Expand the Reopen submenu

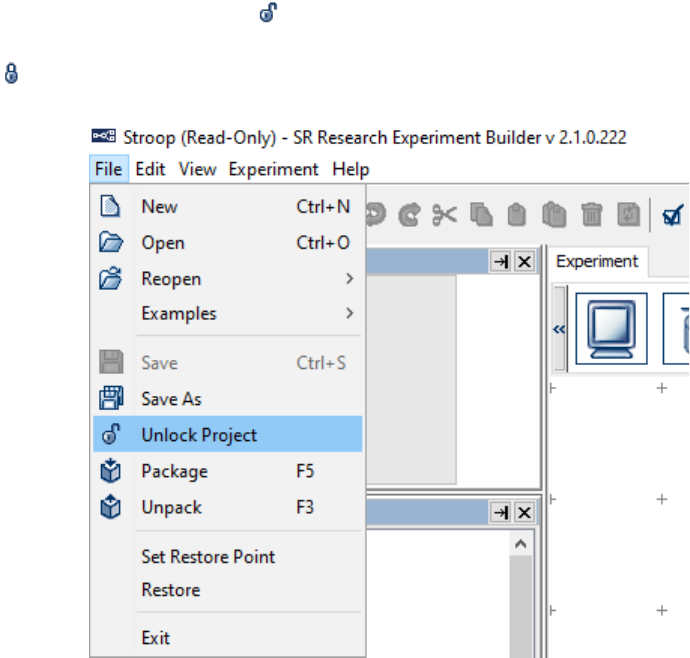click(228, 279)
